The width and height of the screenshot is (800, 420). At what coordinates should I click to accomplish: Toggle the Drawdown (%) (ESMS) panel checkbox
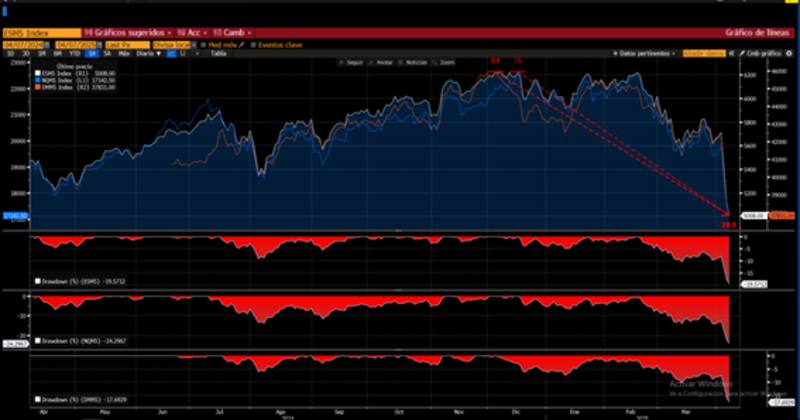click(38, 282)
